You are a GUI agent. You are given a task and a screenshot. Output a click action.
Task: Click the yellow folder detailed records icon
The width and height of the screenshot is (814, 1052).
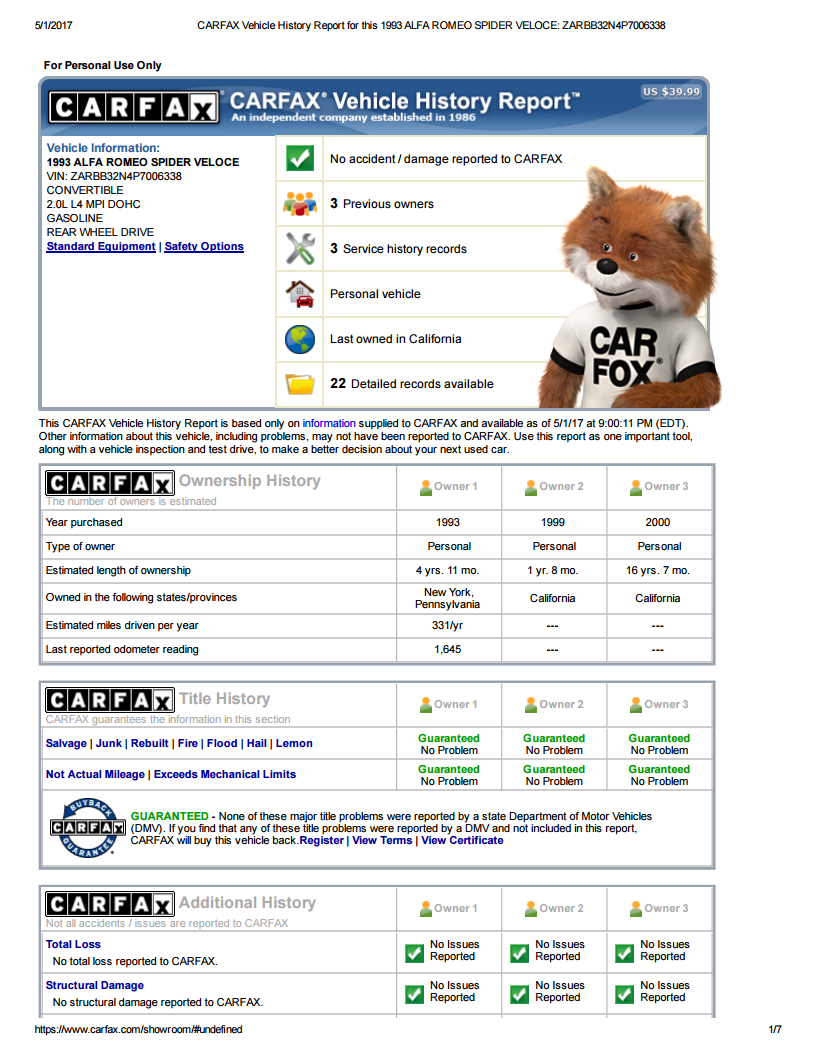tap(299, 384)
